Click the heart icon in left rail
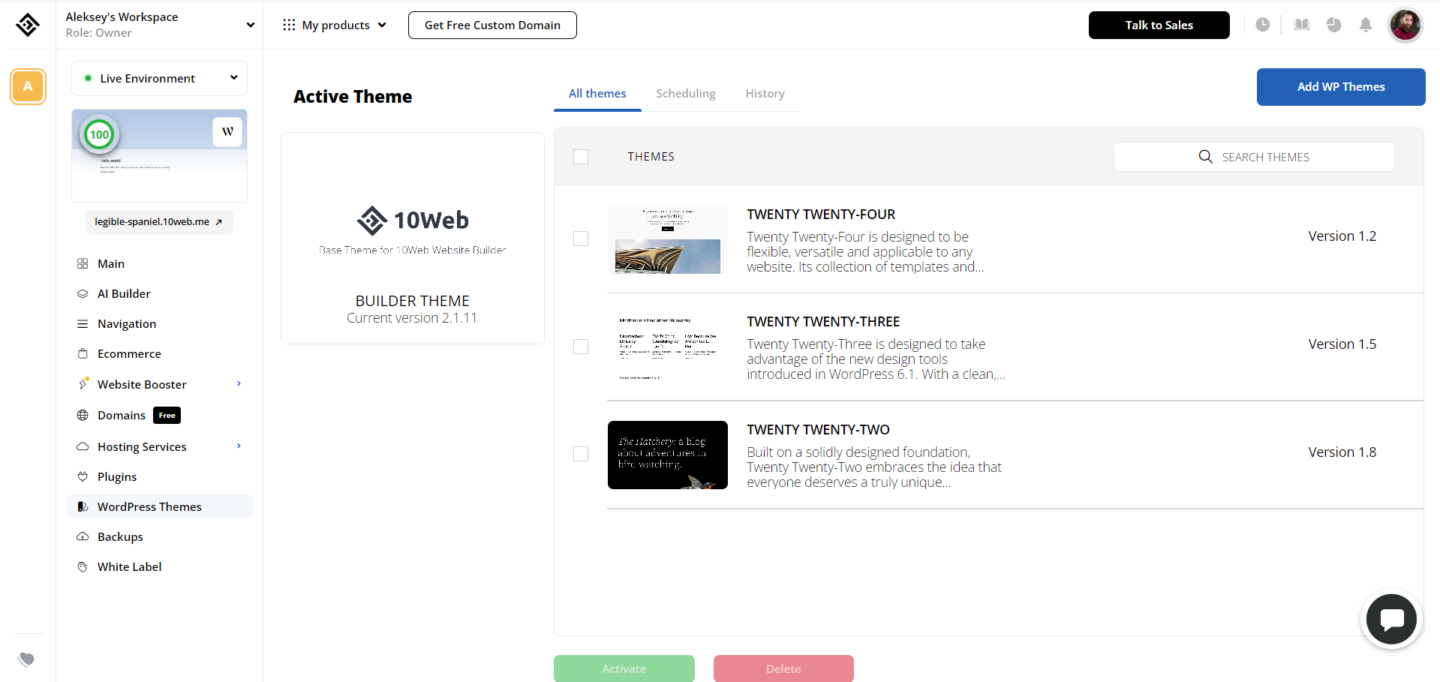This screenshot has height=682, width=1440. tap(27, 659)
